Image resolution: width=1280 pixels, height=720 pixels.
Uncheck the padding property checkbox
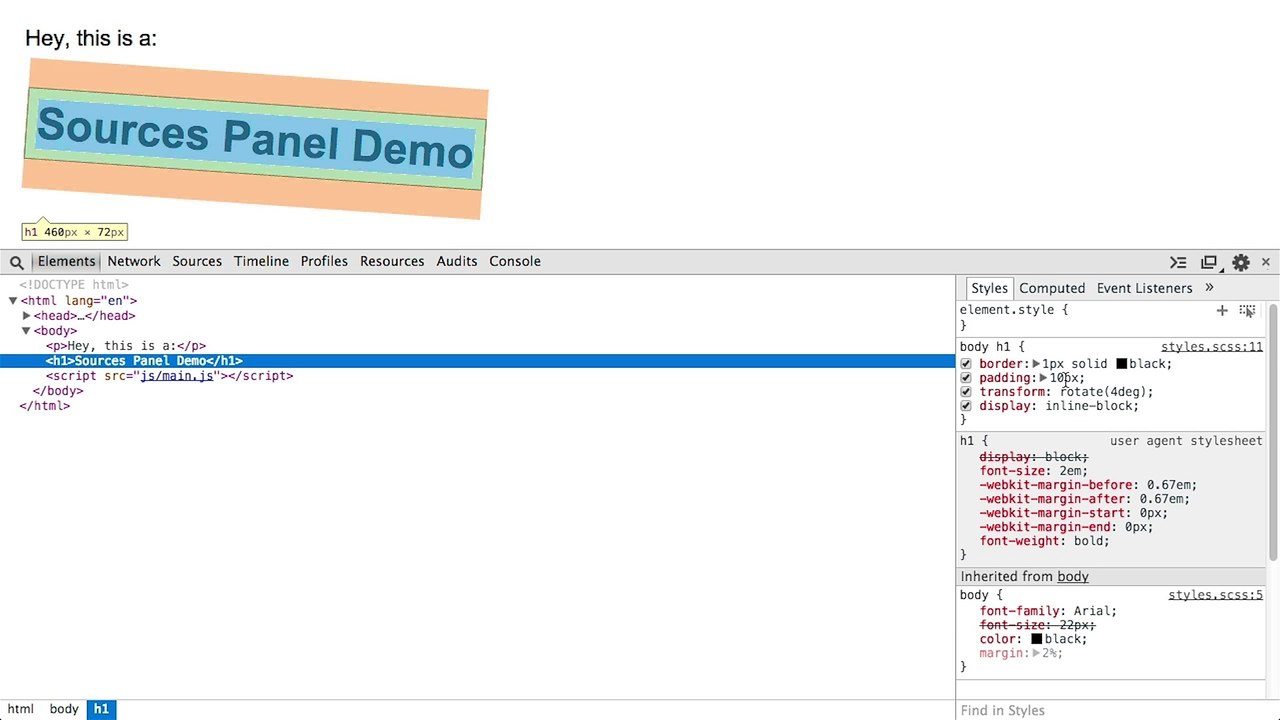pyautogui.click(x=966, y=378)
